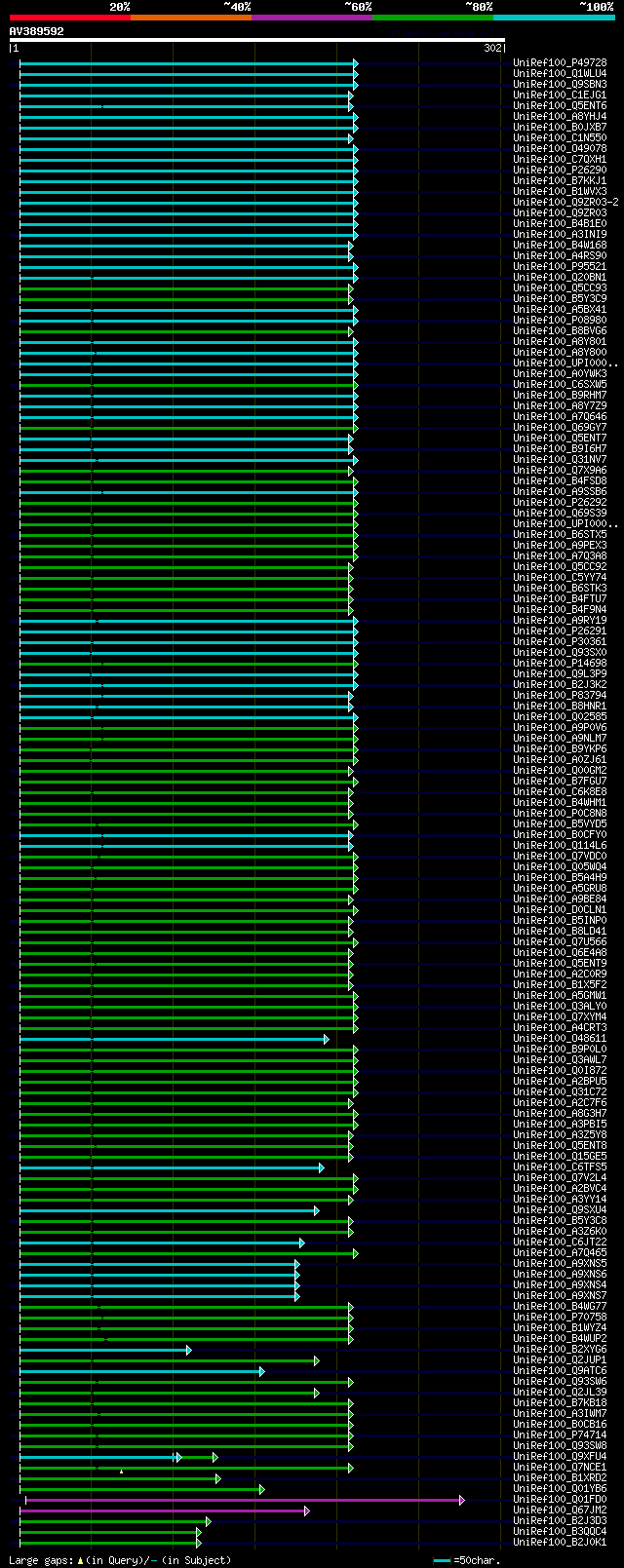Select hit label UniRef100_Q69GY7

[560, 427]
